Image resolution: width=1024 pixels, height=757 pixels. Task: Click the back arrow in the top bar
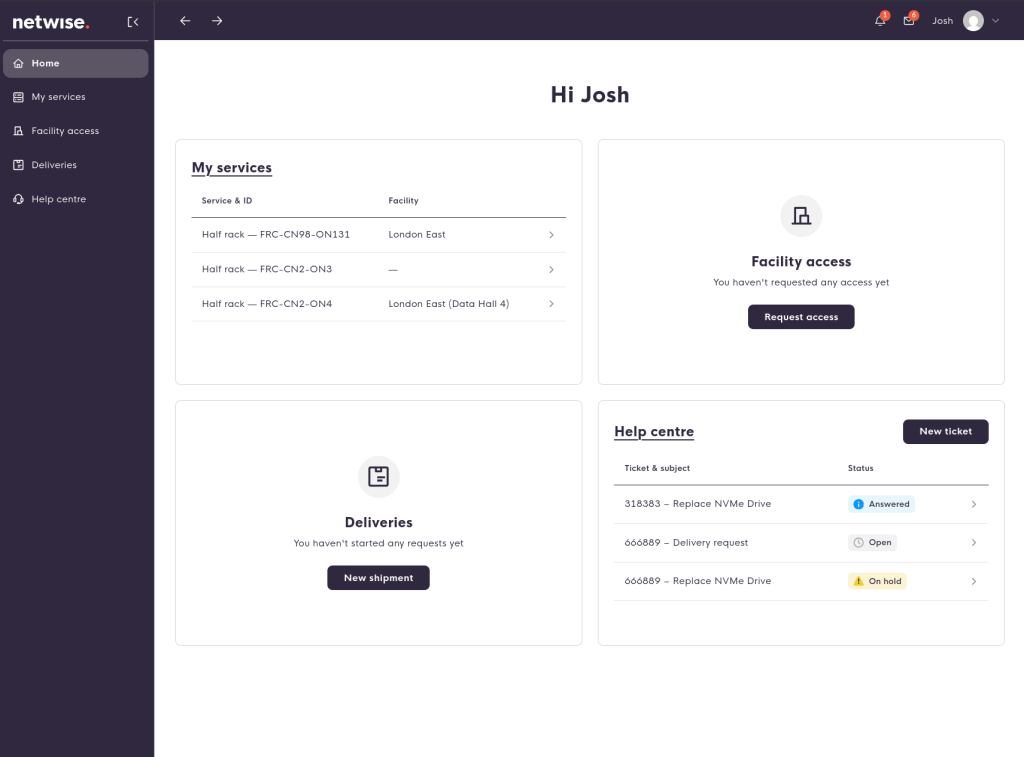click(185, 21)
